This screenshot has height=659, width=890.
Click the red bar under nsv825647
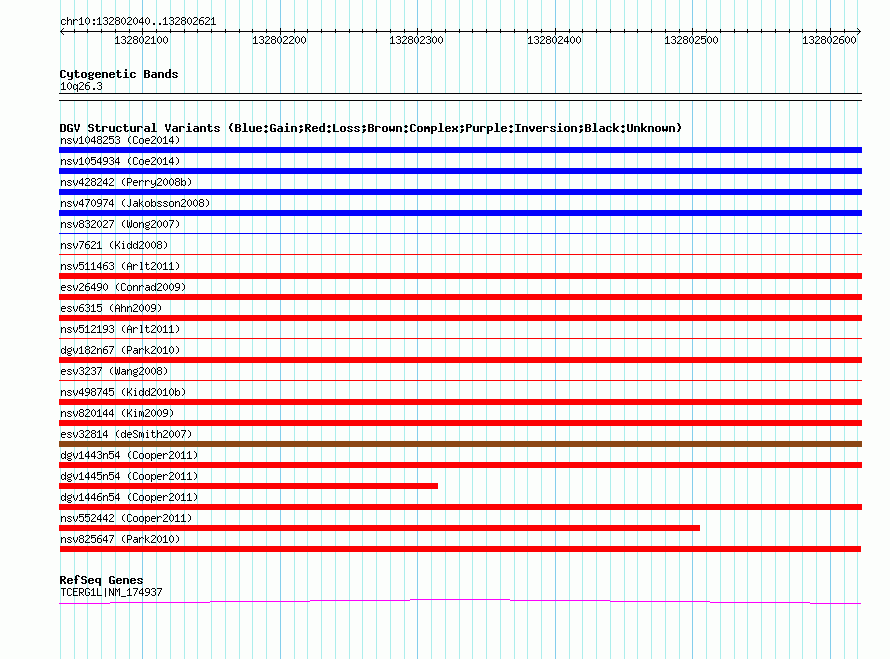460,549
